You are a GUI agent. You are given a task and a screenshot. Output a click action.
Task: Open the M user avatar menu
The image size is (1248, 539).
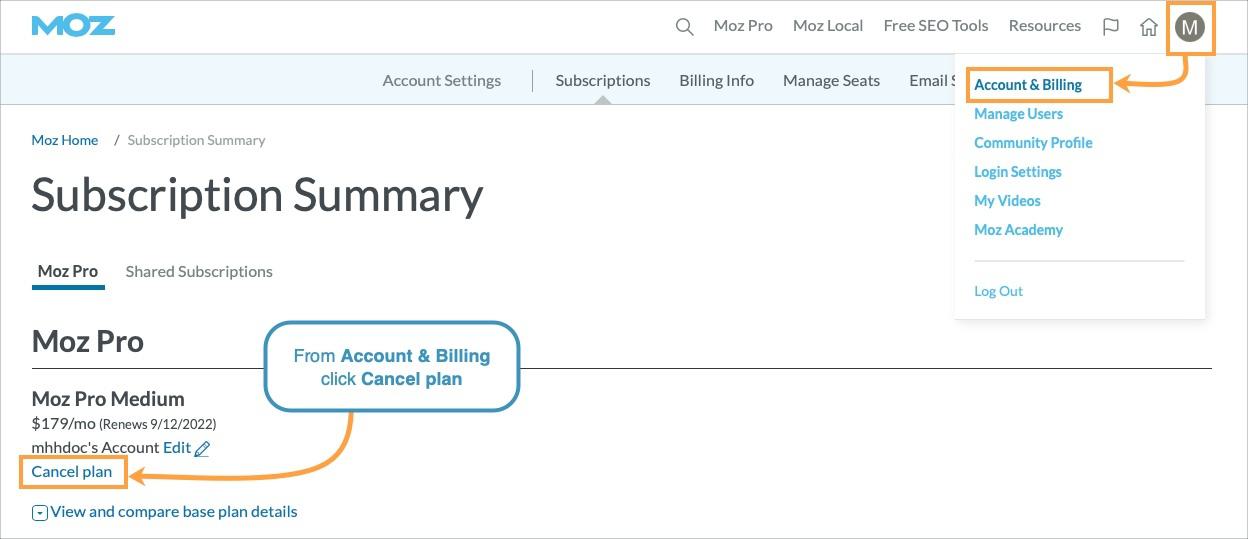[1190, 28]
